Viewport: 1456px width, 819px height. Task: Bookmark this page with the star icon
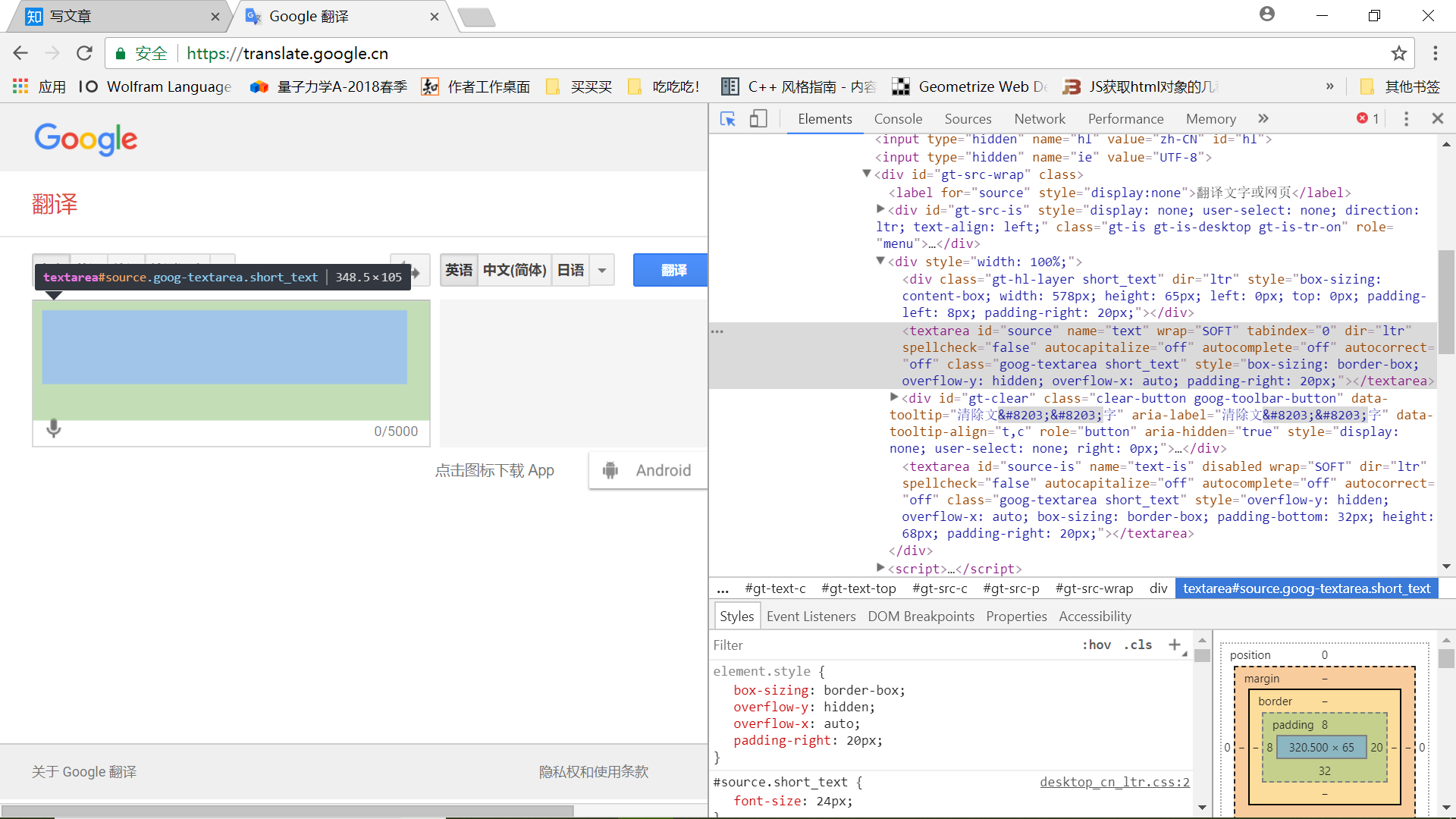point(1399,53)
